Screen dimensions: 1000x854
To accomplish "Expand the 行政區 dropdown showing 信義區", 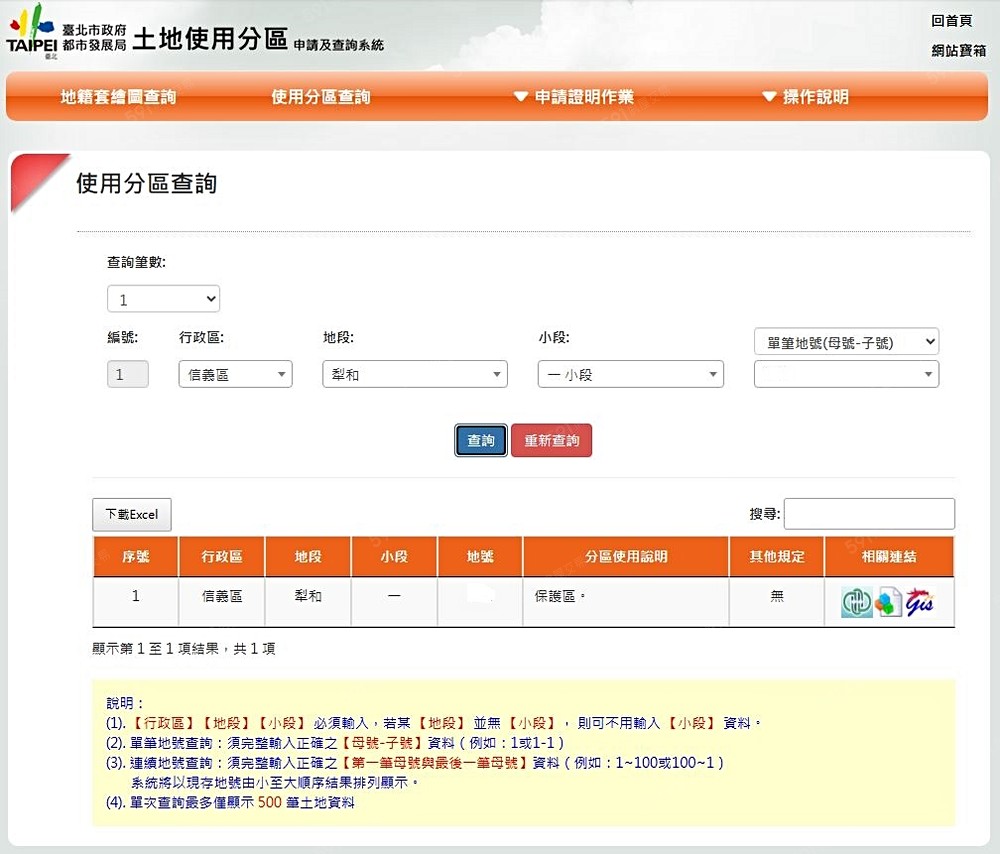I will [x=235, y=375].
